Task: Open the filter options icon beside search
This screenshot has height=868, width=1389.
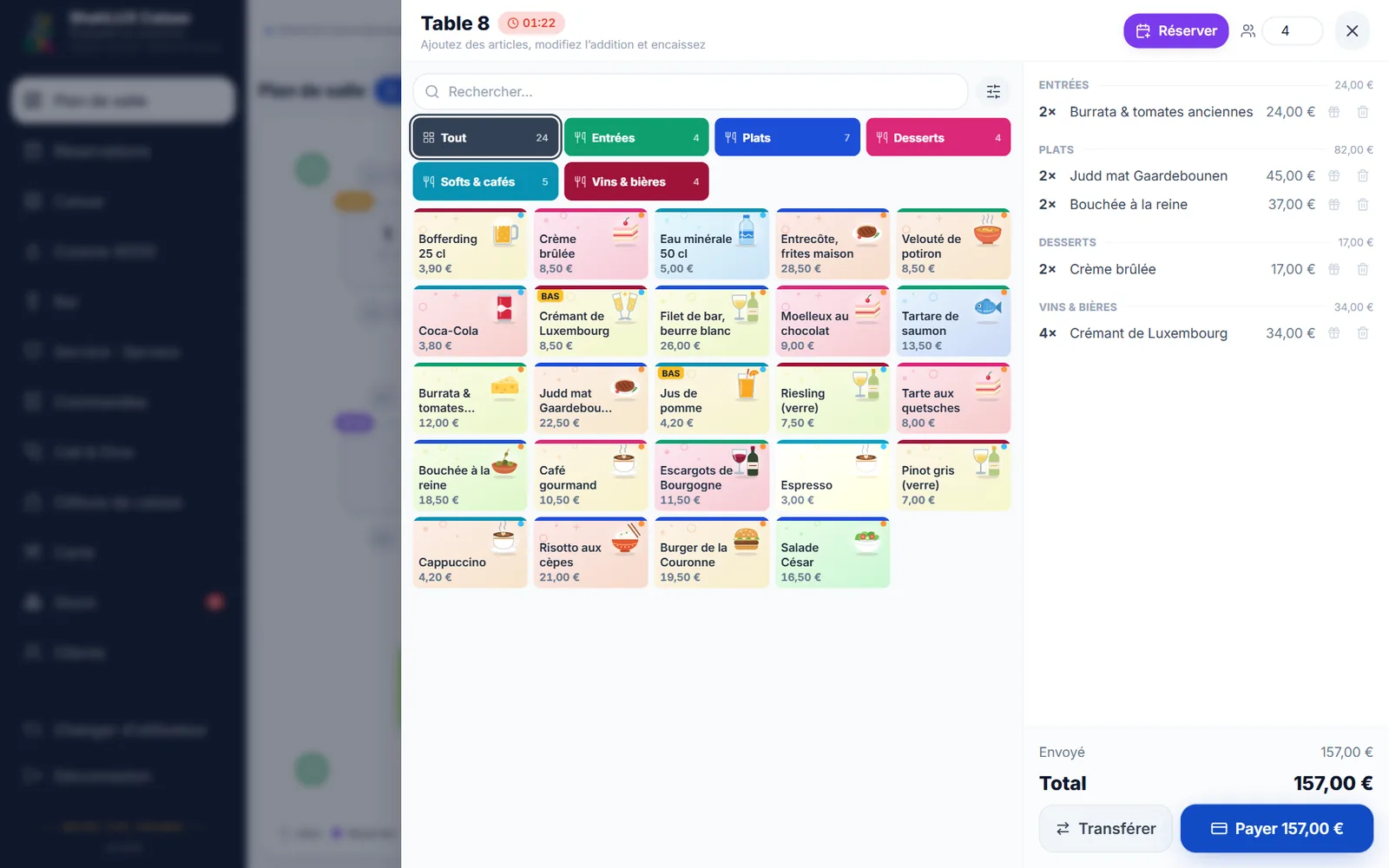Action: (x=993, y=91)
